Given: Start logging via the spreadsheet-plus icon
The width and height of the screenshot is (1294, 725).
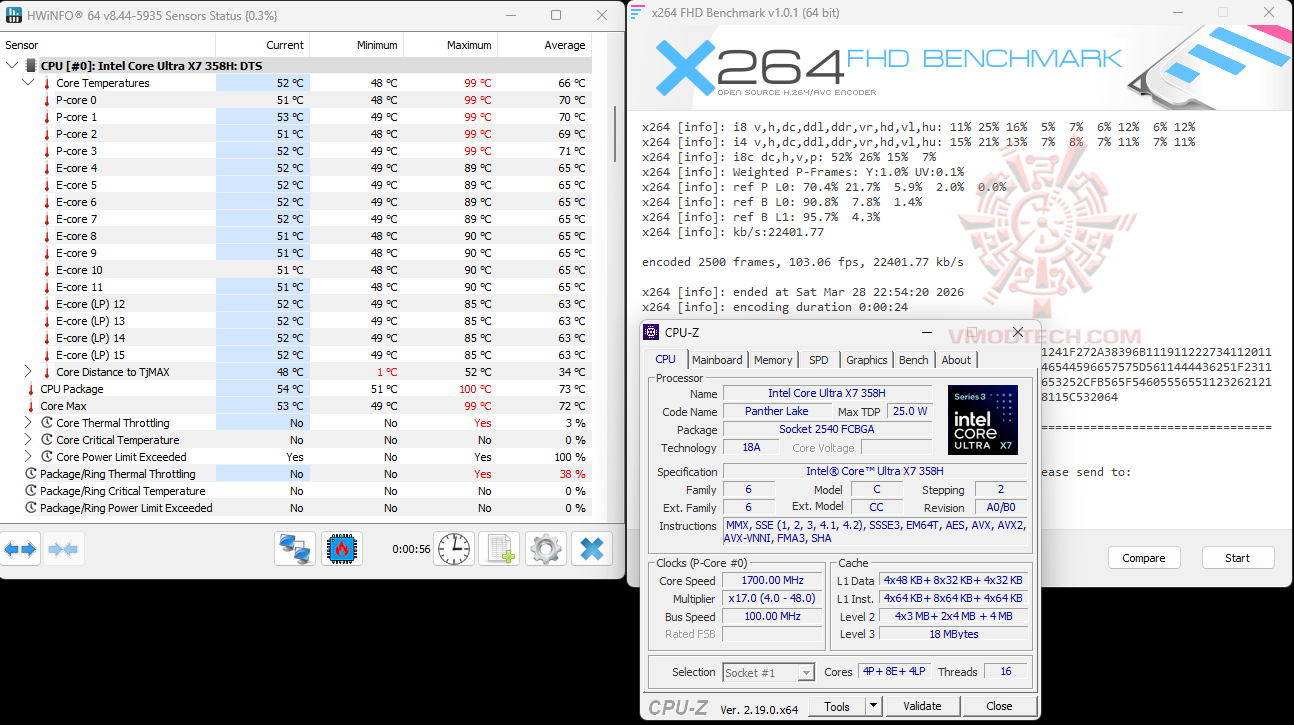Looking at the screenshot, I should pyautogui.click(x=498, y=548).
